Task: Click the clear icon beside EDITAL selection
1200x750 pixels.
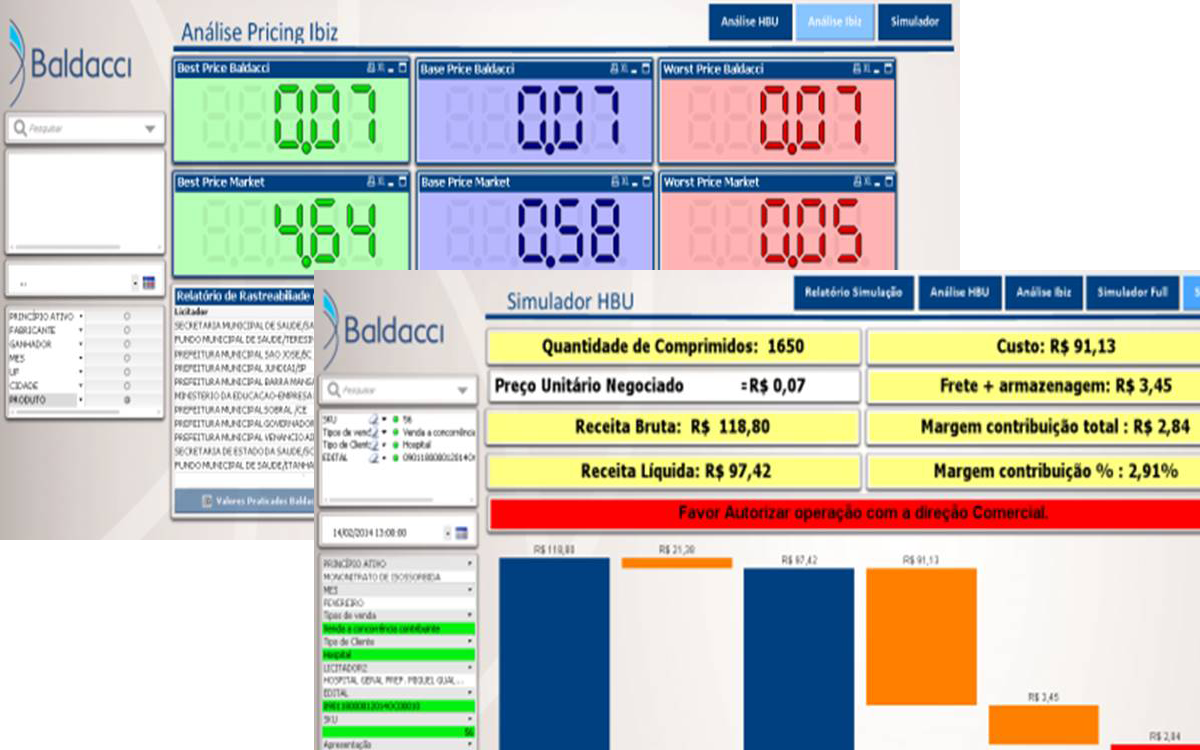Action: 374,456
